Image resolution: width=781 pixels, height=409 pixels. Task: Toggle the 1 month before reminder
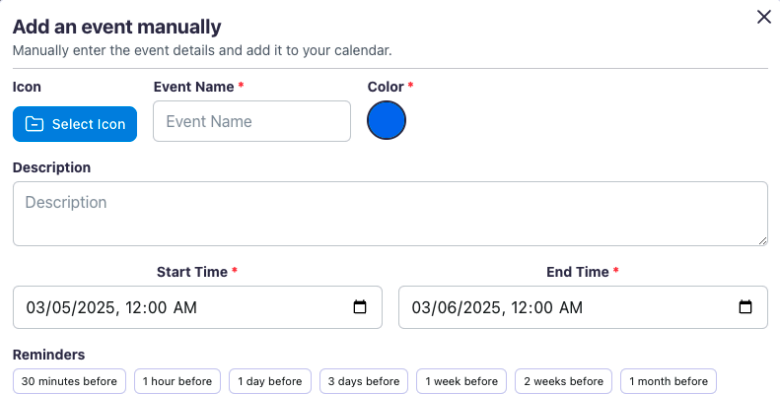668,381
